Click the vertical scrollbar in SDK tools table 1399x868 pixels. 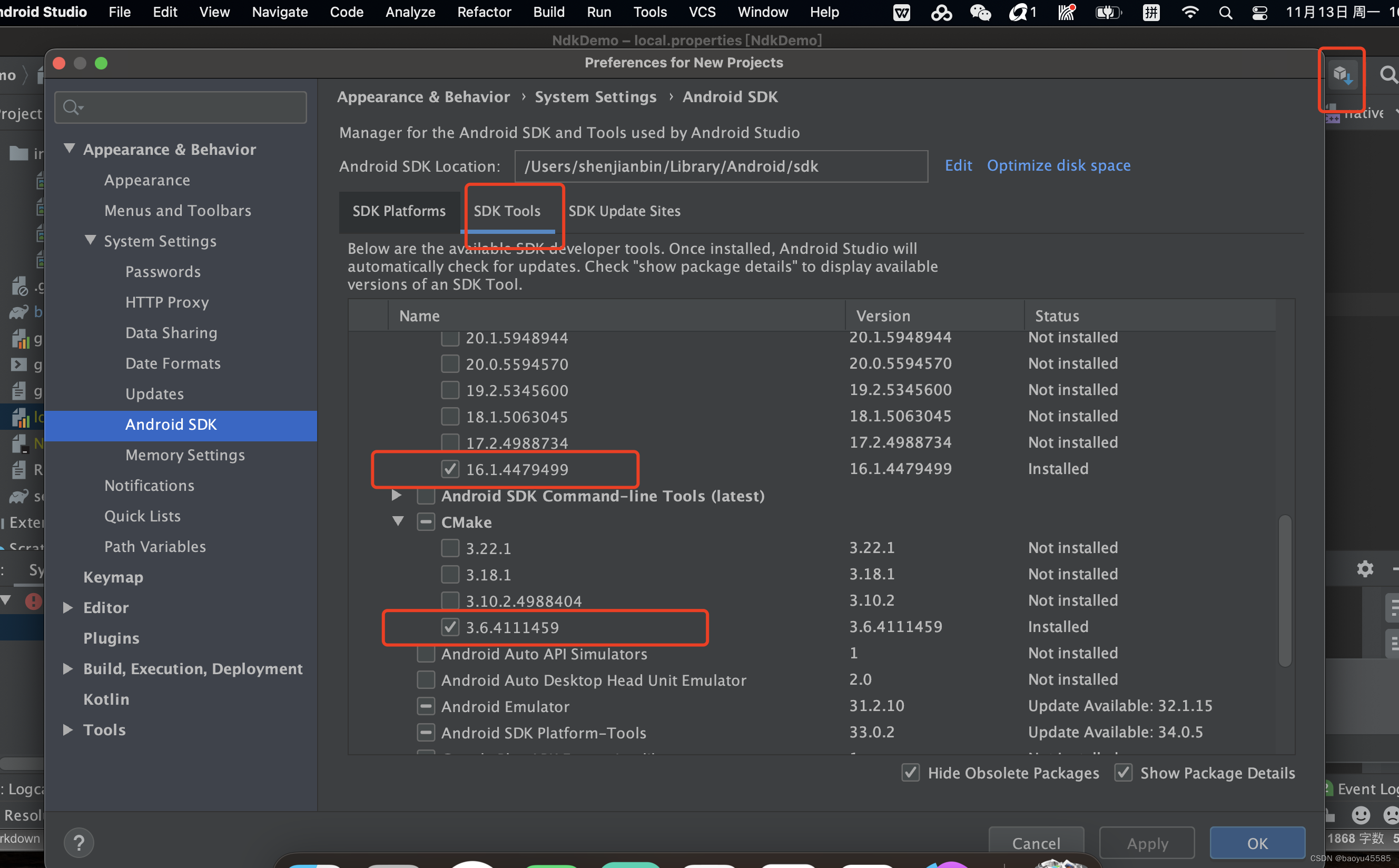(x=1285, y=591)
